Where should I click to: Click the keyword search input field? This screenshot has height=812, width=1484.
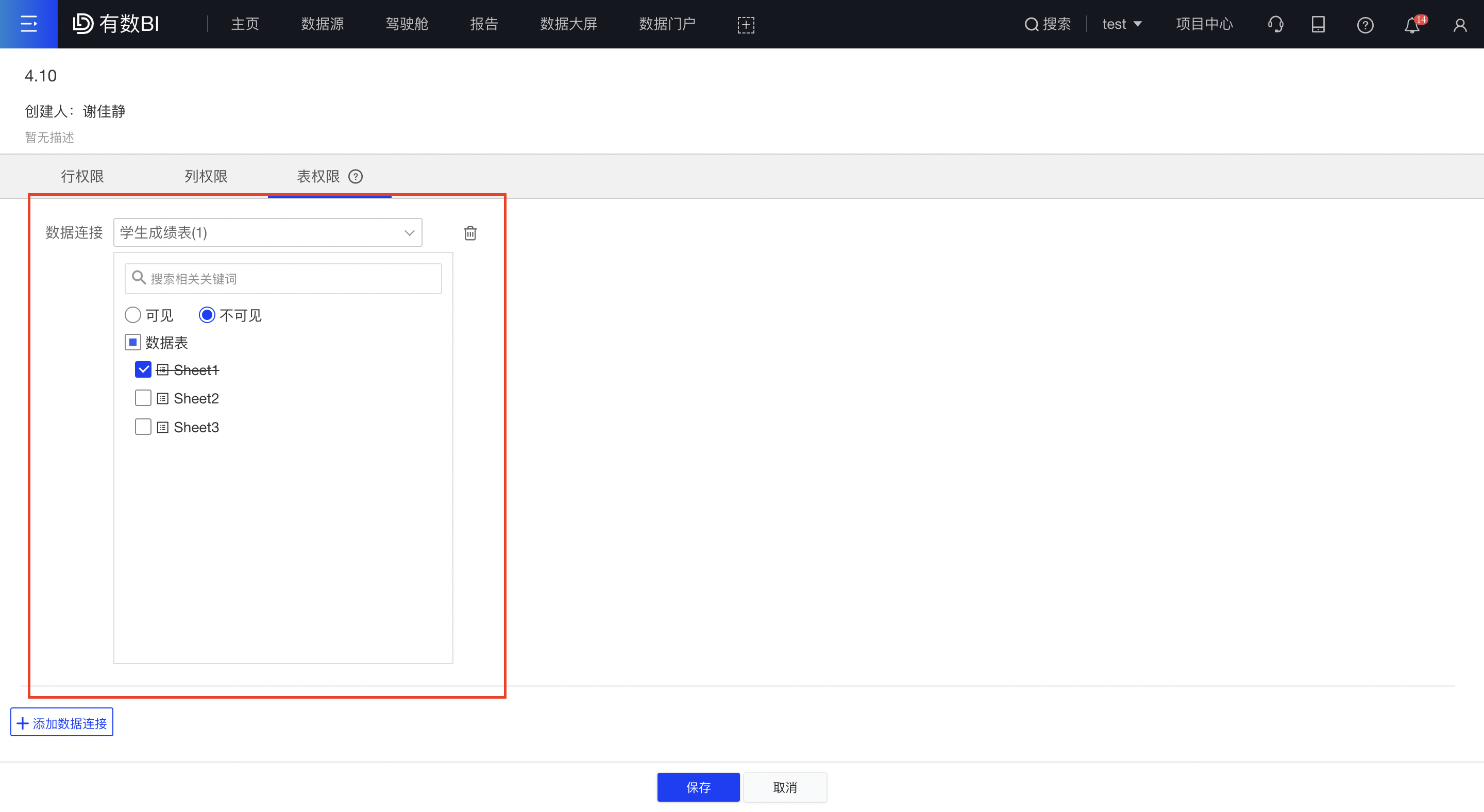point(282,278)
